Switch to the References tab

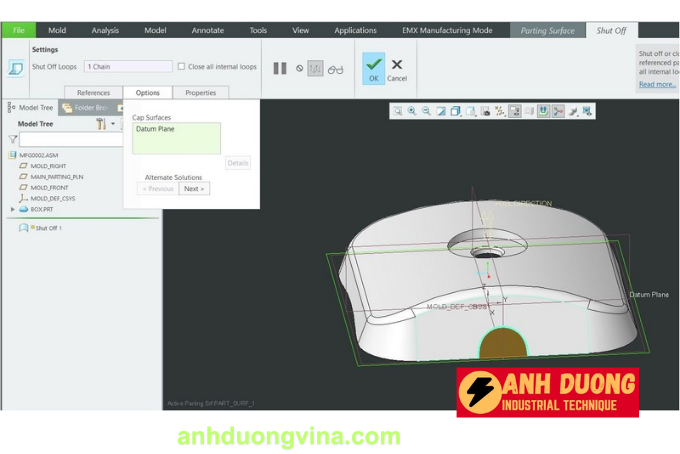tap(94, 93)
